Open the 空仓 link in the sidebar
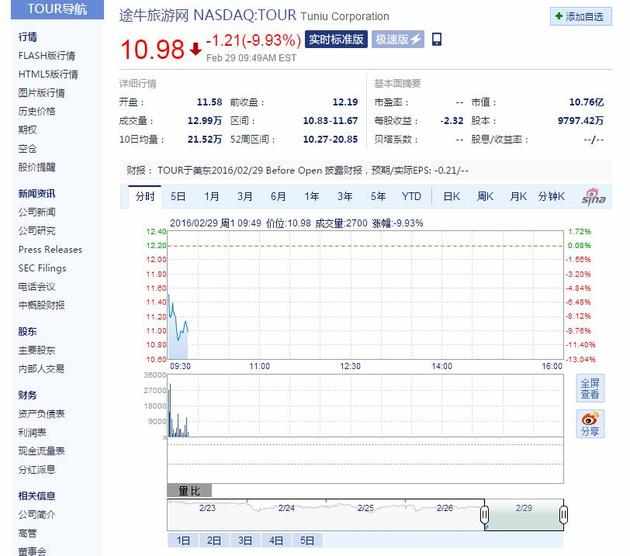Screen dimensions: 630x556 click(x=27, y=149)
